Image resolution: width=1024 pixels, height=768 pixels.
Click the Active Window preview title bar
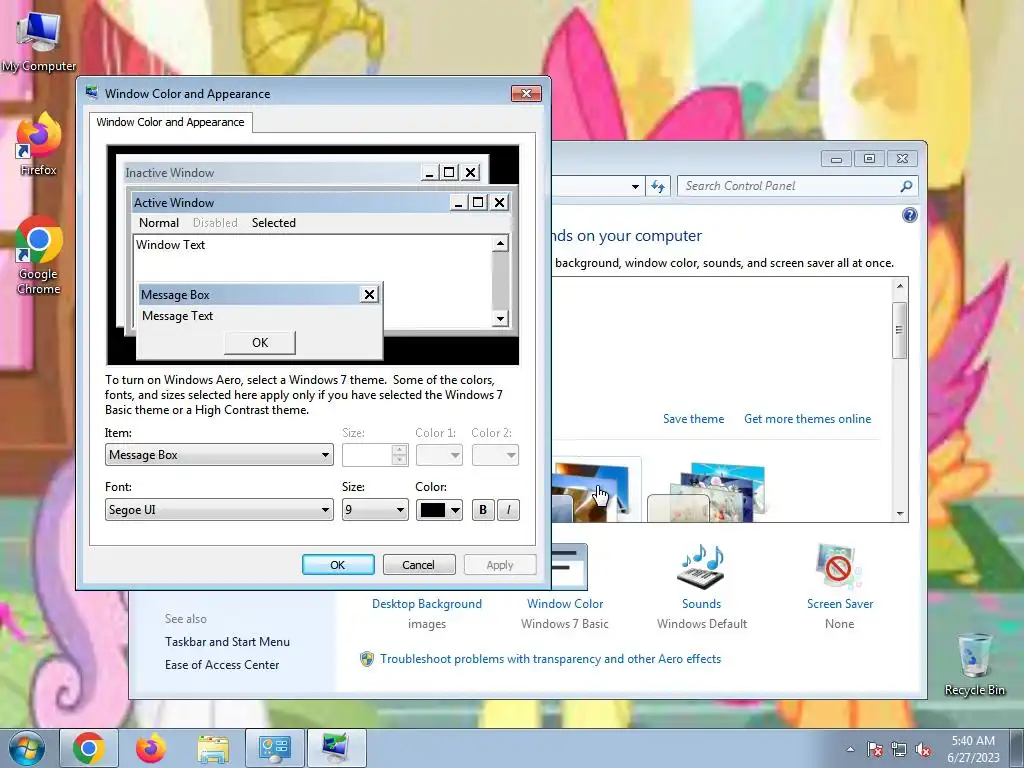(x=290, y=202)
